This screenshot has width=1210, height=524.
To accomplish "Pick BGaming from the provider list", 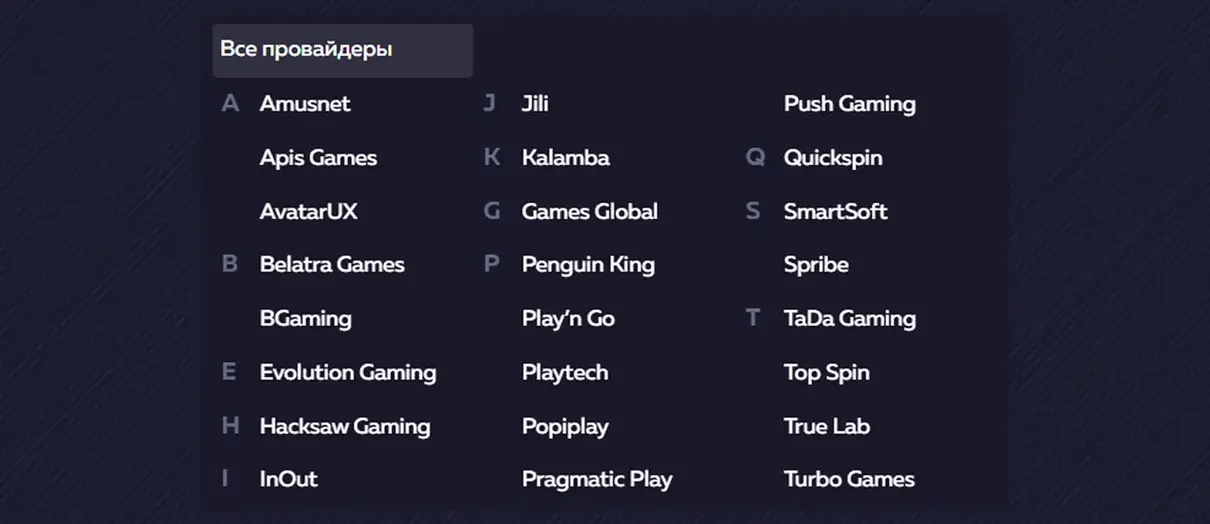I will point(305,319).
